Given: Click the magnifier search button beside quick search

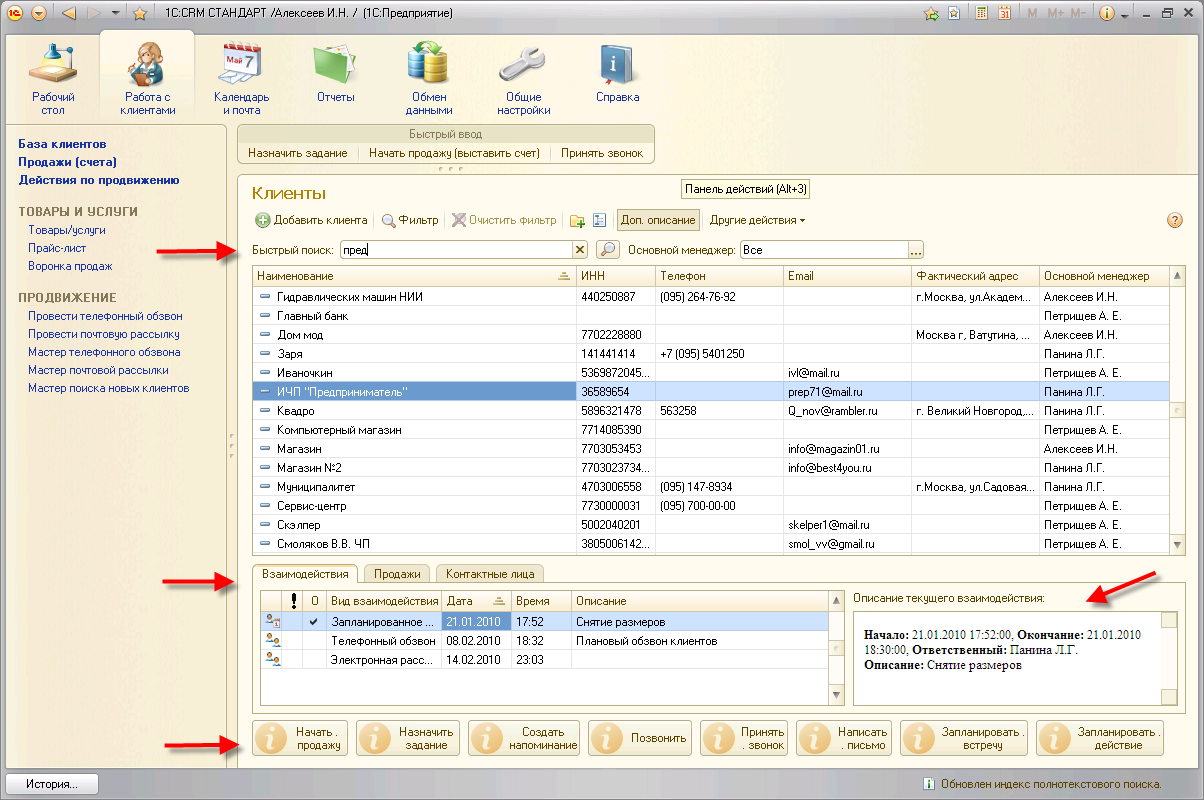Looking at the screenshot, I should pyautogui.click(x=607, y=250).
